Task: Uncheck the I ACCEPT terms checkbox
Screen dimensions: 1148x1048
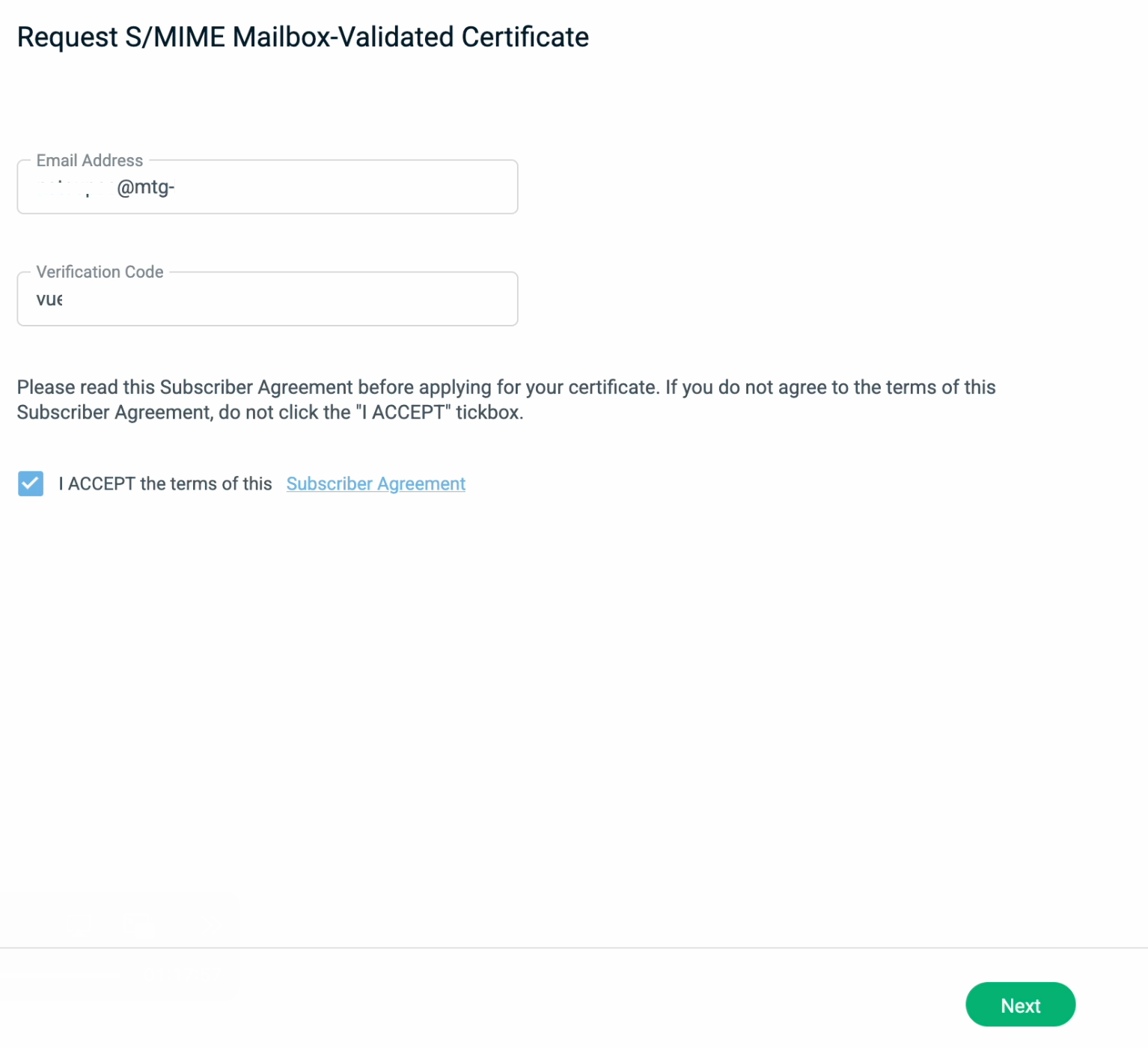Action: click(31, 484)
